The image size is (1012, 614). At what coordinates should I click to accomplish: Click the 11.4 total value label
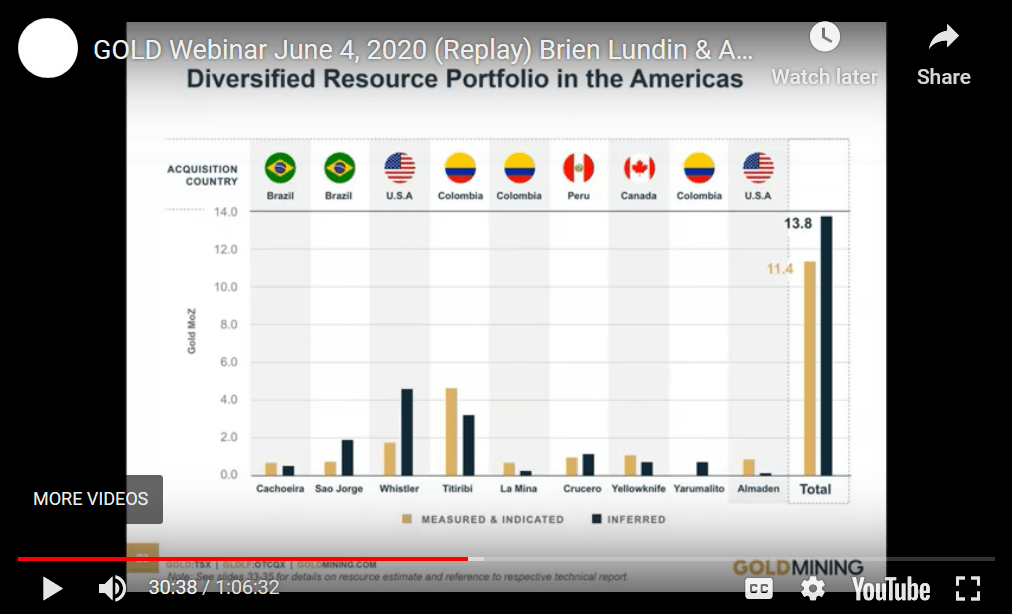[780, 269]
